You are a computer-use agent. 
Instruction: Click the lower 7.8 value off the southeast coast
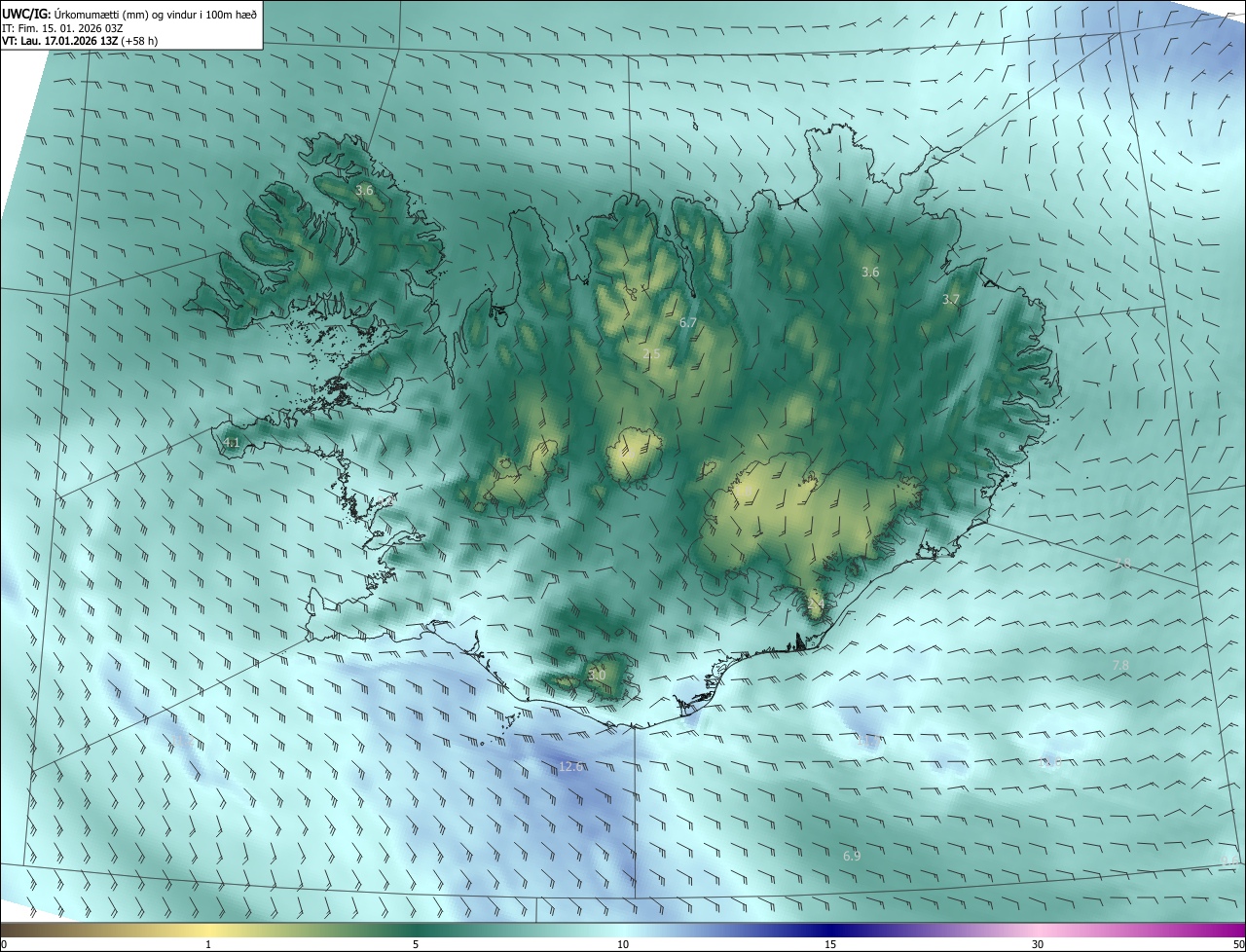pyautogui.click(x=1120, y=666)
